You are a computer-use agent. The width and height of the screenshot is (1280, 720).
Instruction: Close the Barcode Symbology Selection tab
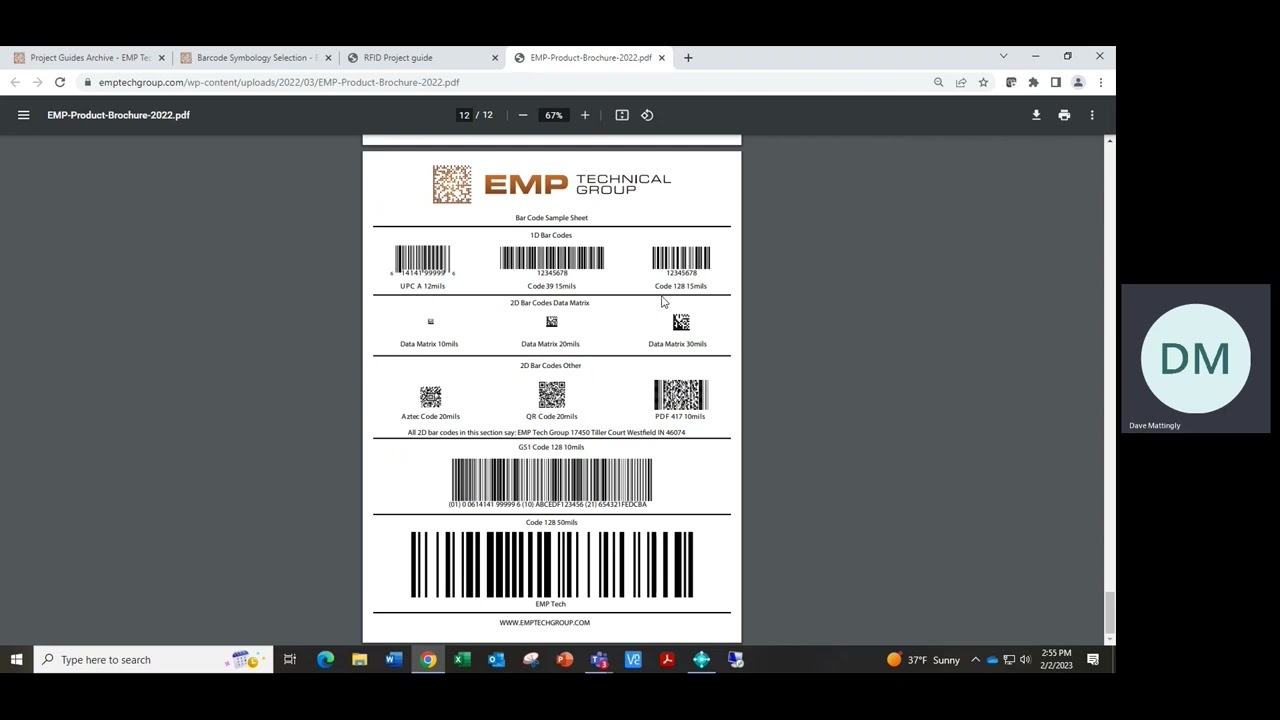[328, 58]
